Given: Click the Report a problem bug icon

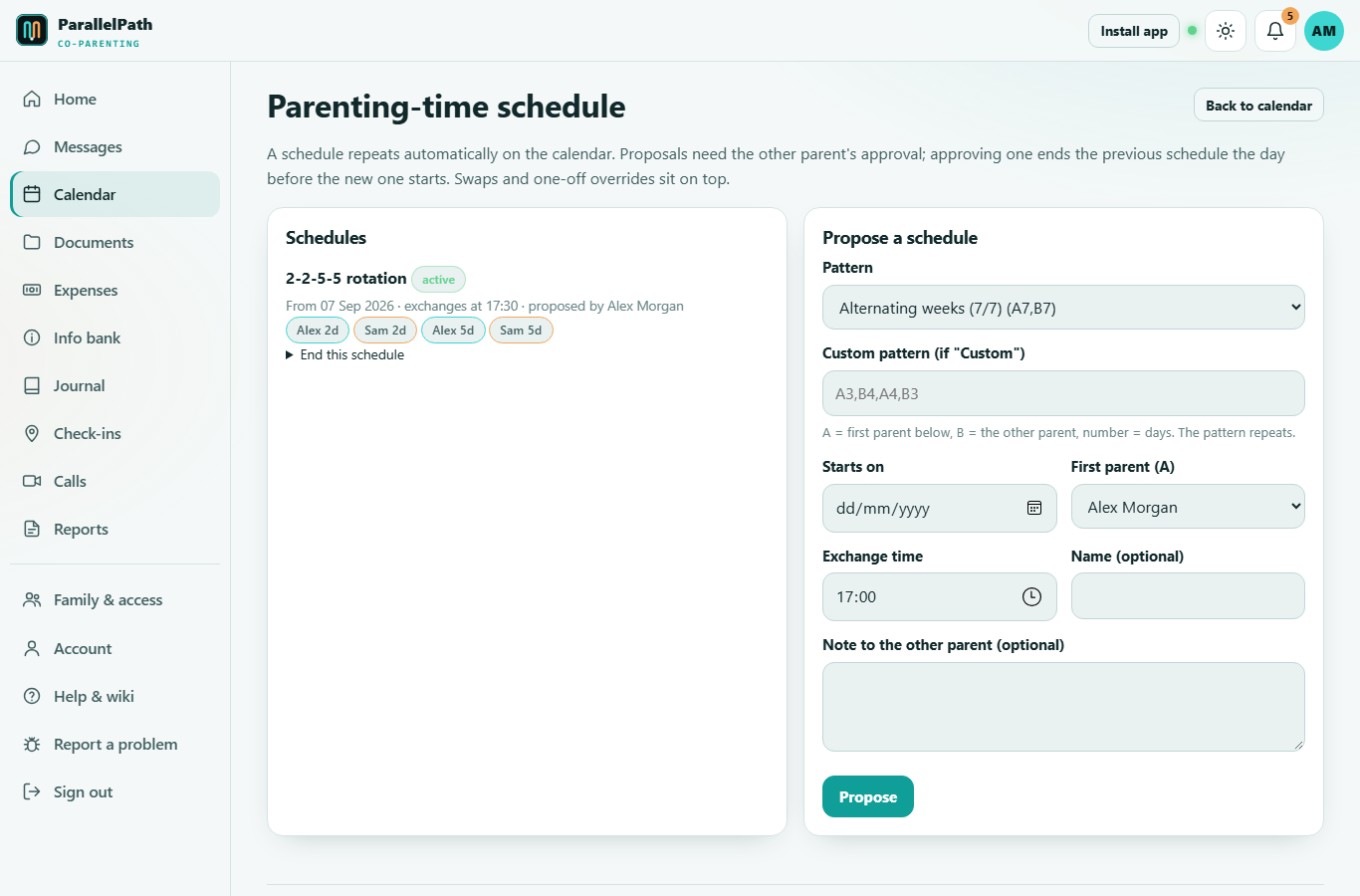Looking at the screenshot, I should (32, 744).
